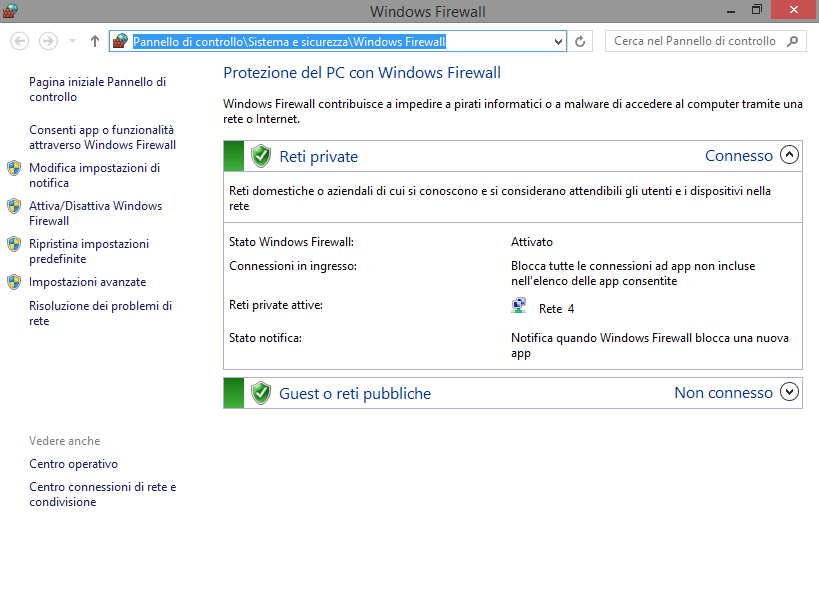Open Consenti app o funzionalità attraverso Windows Firewall

102,137
